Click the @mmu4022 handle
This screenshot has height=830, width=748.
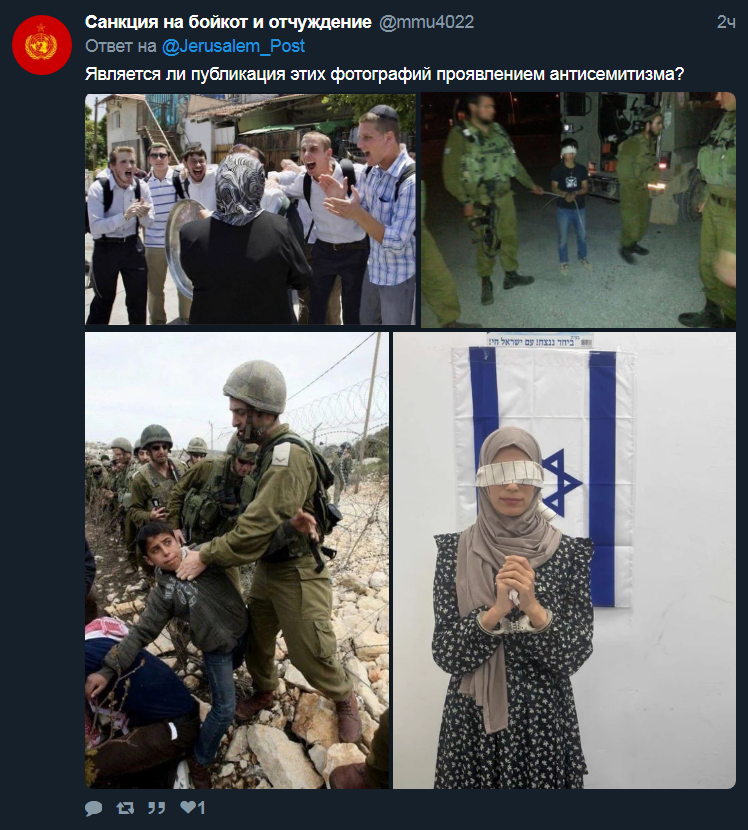click(x=427, y=22)
